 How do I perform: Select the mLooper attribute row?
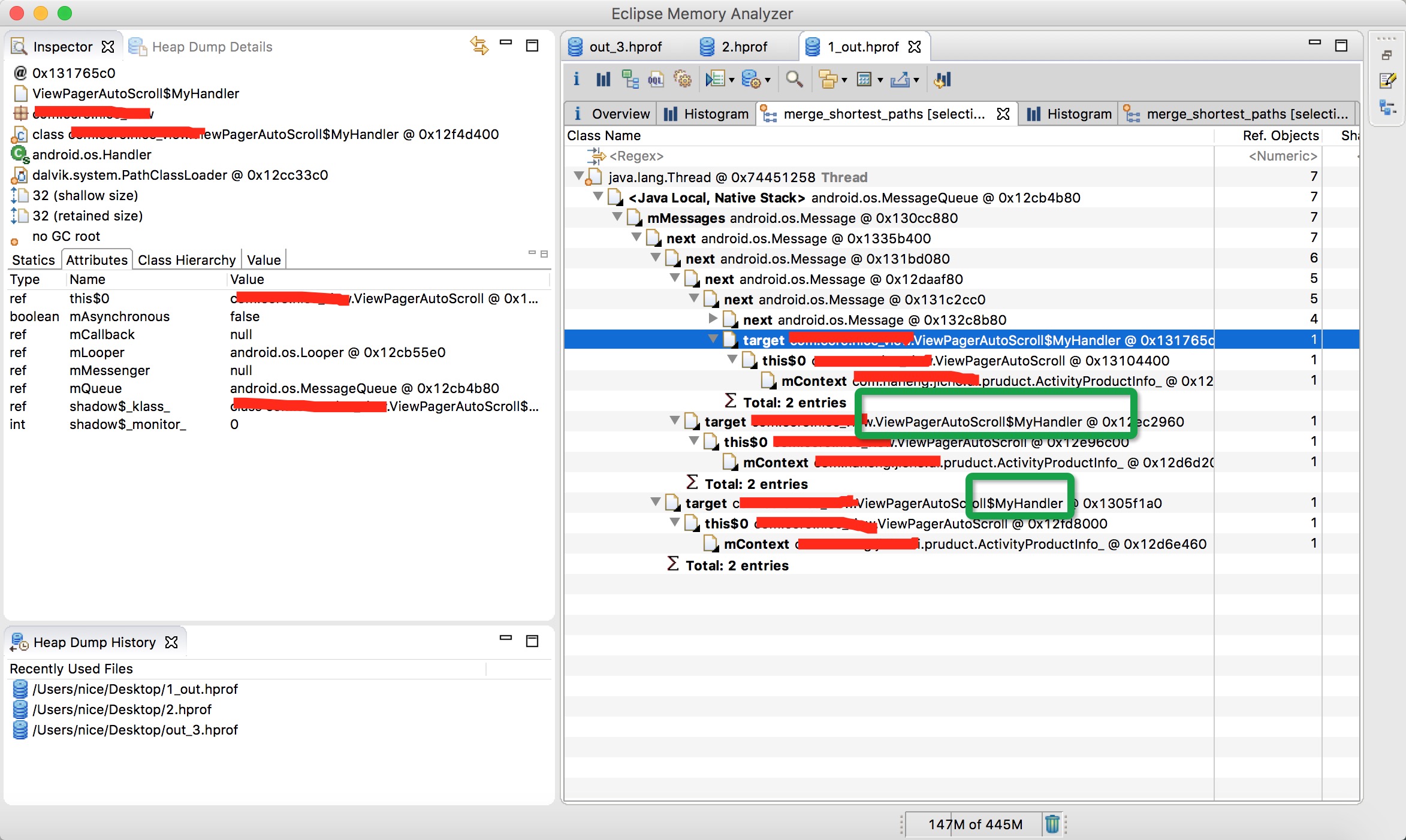pos(279,352)
